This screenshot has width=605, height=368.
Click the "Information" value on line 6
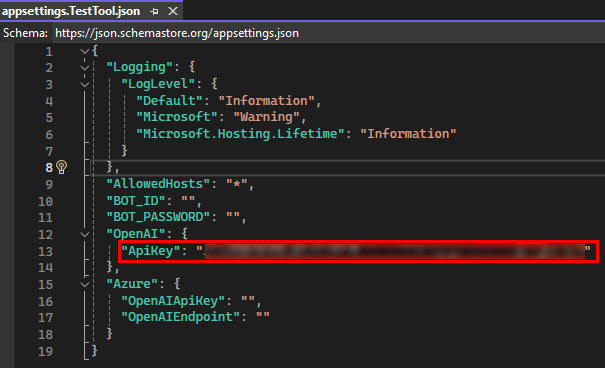[408, 134]
